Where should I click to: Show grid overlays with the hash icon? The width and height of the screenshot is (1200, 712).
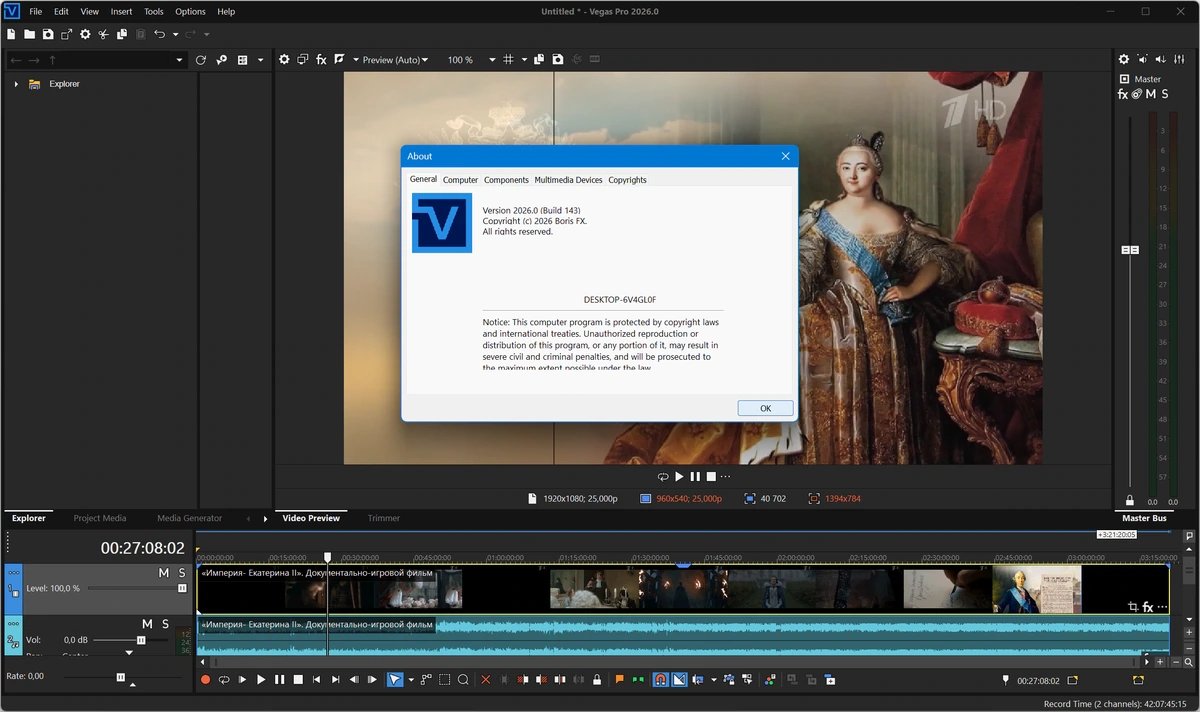click(x=508, y=60)
